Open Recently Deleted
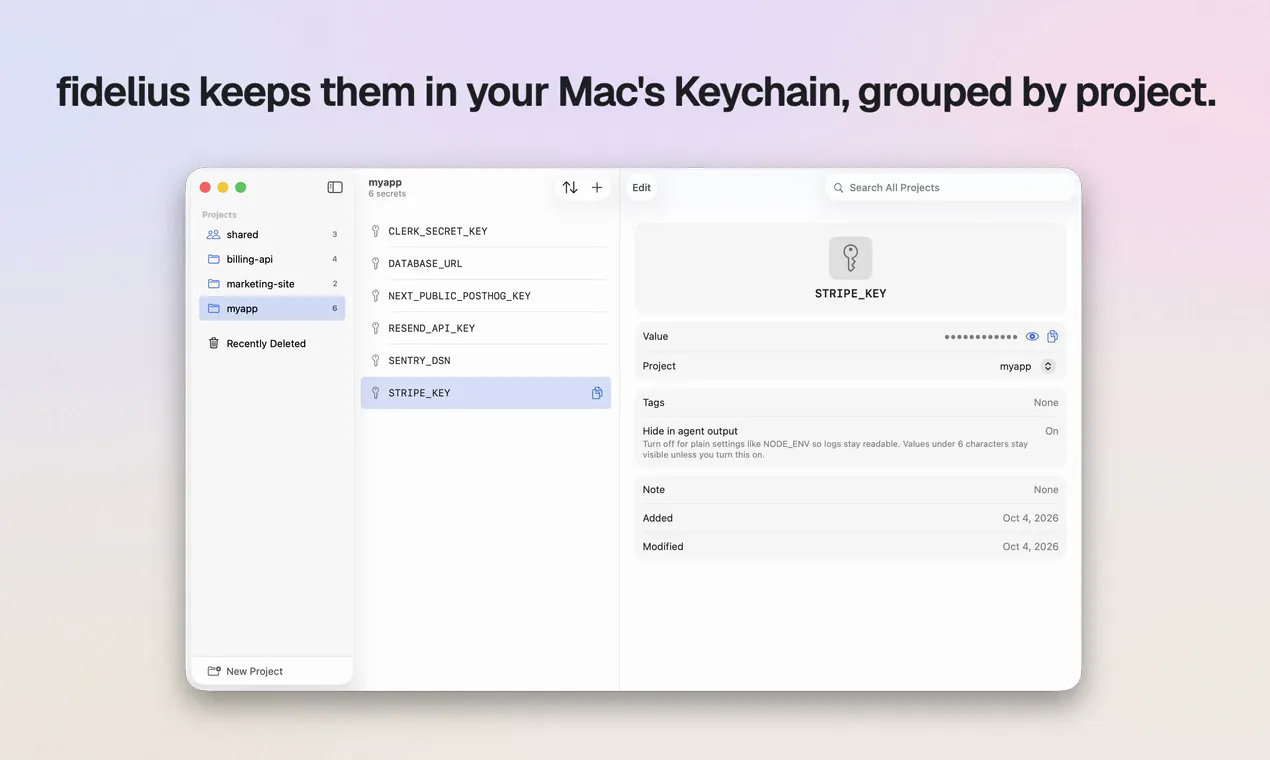1270x760 pixels. coord(272,343)
